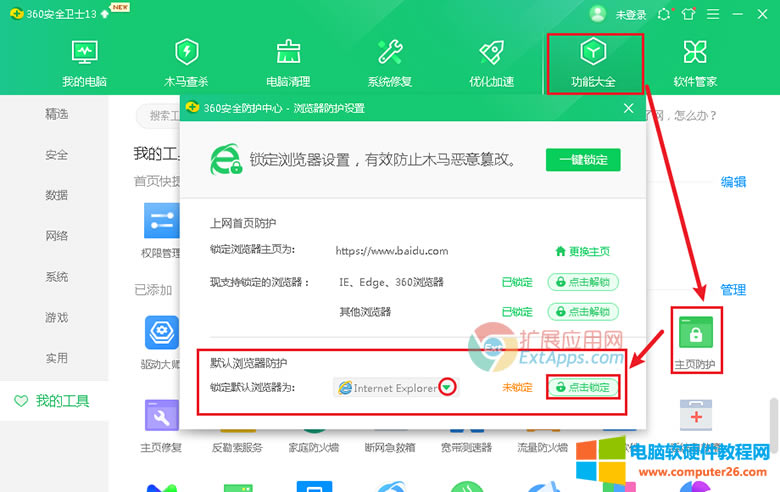Open 软件管家 software manager icon
Screen dimensions: 780x492
point(695,62)
